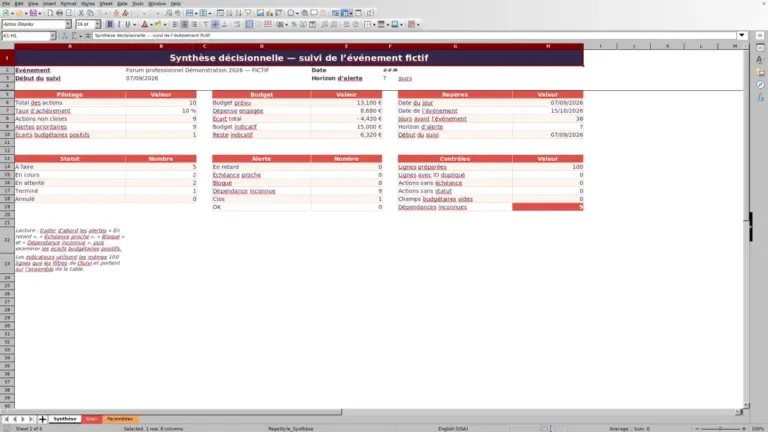
Task: Apply the yellow background highlight swatch
Action: 158,24
